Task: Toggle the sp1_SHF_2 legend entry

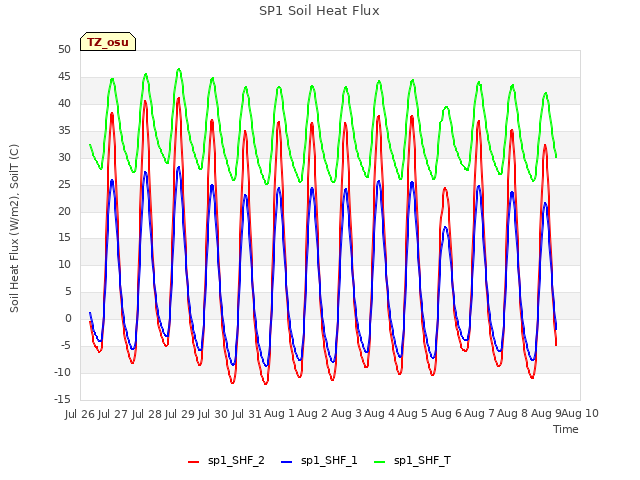Action: click(226, 461)
